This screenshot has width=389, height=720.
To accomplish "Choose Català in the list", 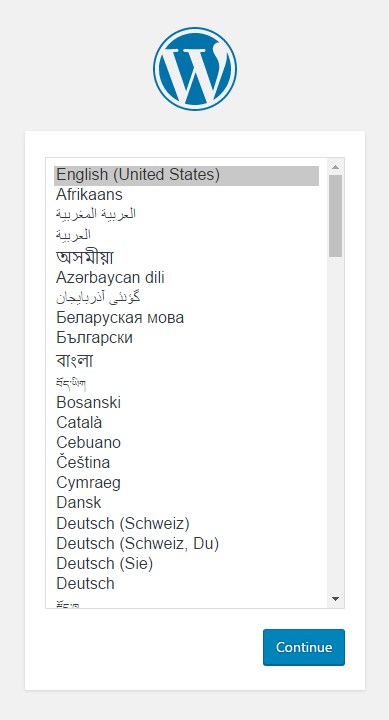I will click(186, 422).
